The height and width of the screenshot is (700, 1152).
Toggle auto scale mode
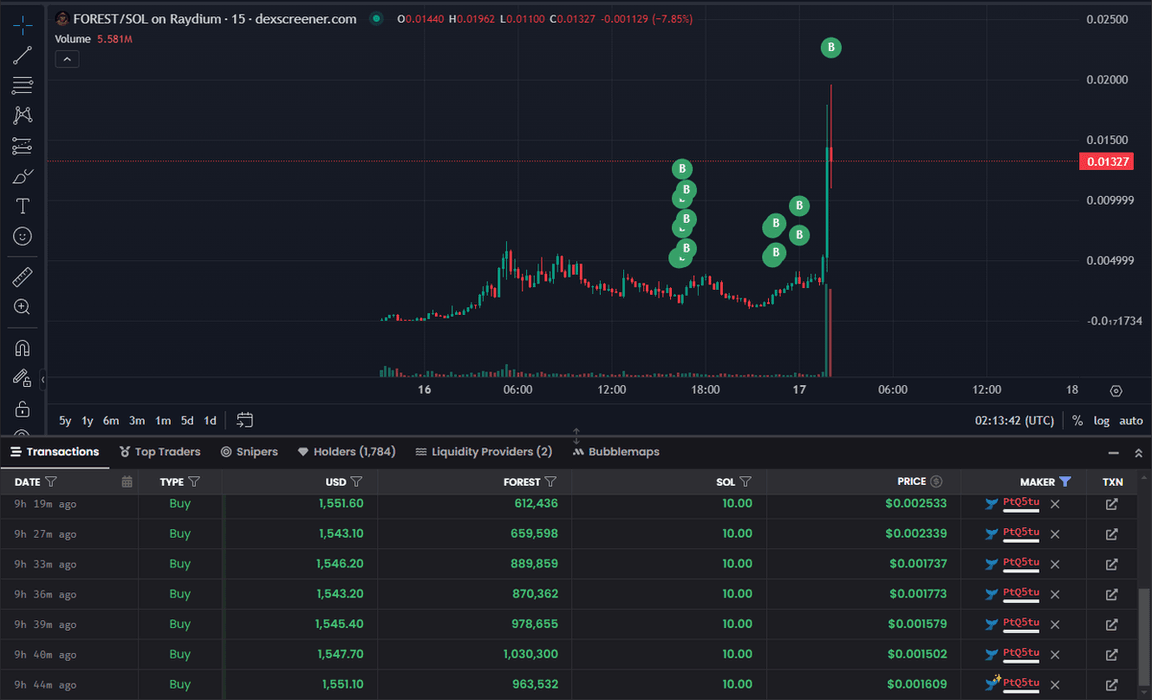click(x=1131, y=421)
